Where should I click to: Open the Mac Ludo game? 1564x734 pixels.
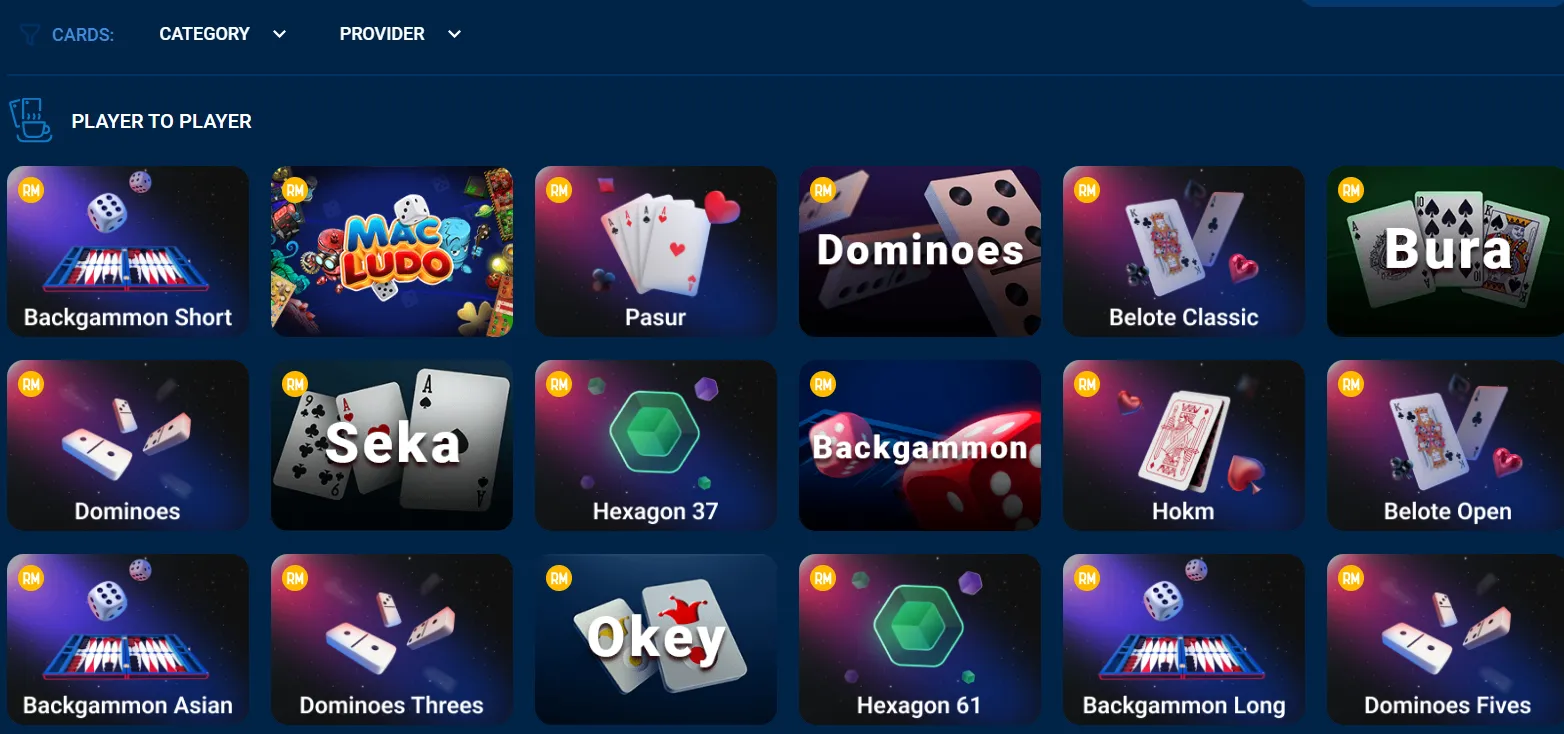click(x=392, y=251)
